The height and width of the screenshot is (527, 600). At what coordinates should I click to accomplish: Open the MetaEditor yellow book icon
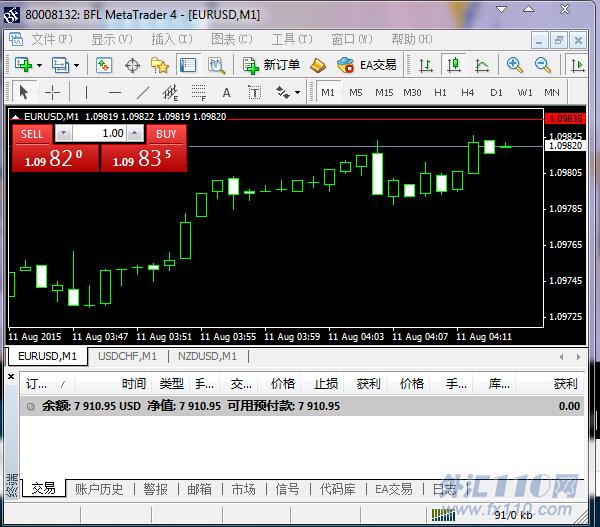[x=318, y=65]
